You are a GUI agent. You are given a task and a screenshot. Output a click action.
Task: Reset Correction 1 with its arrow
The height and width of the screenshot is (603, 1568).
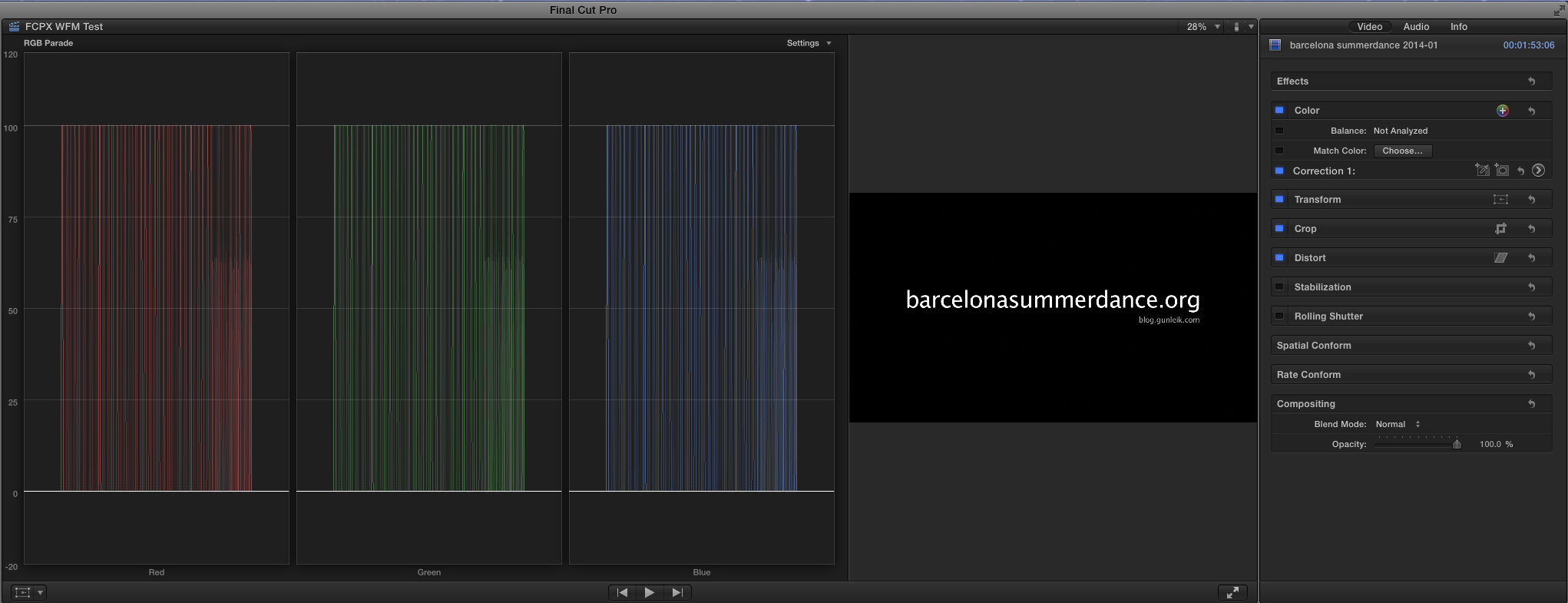(1520, 171)
